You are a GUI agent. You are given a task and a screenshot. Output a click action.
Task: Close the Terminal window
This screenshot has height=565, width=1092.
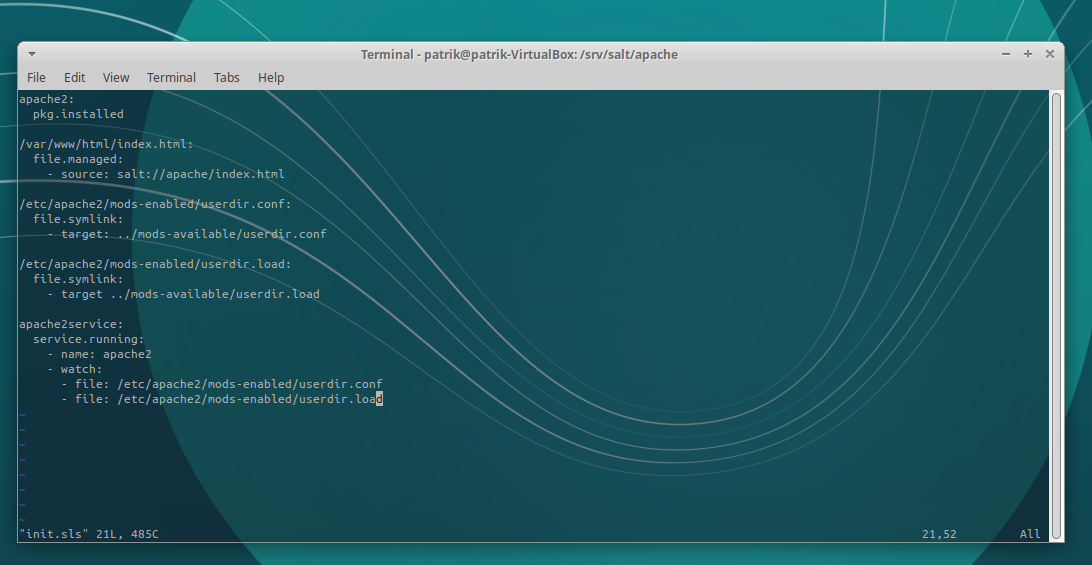pyautogui.click(x=1049, y=54)
